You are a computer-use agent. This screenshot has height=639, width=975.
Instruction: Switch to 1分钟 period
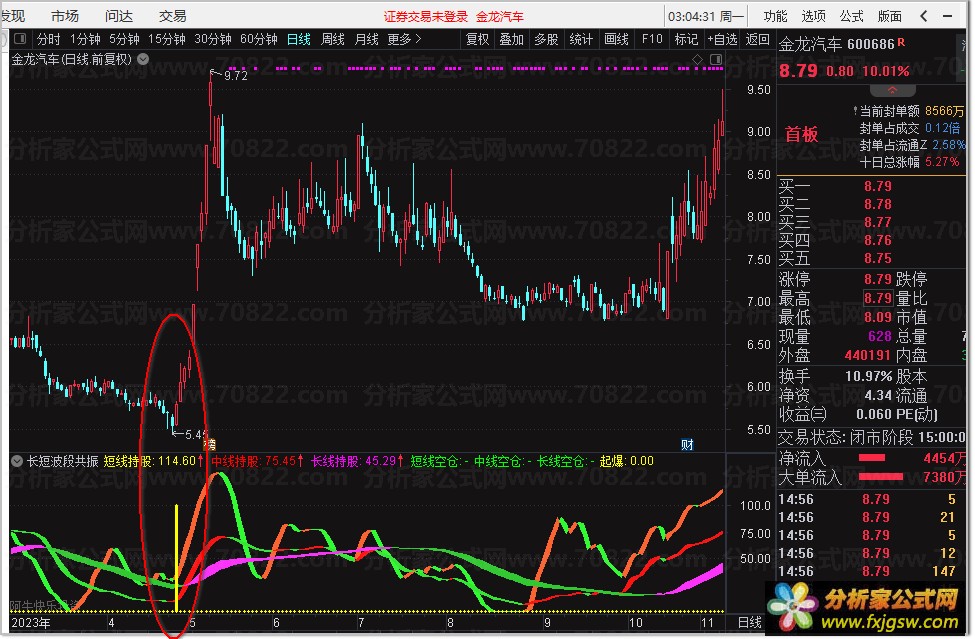click(85, 39)
